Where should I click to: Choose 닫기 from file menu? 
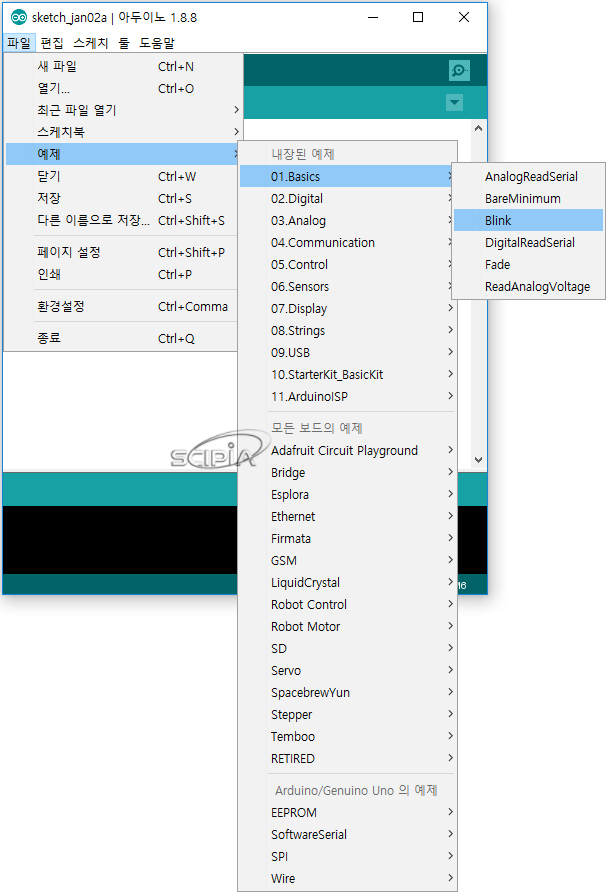(123, 177)
